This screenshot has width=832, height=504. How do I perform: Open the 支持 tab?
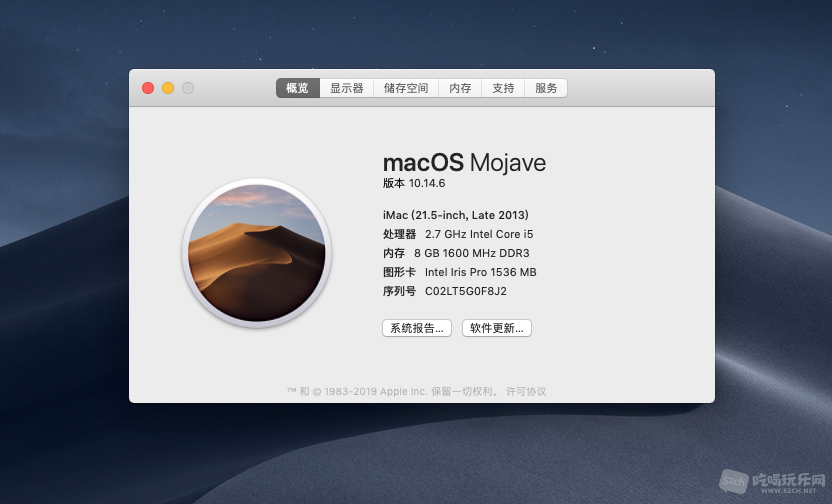tap(503, 88)
